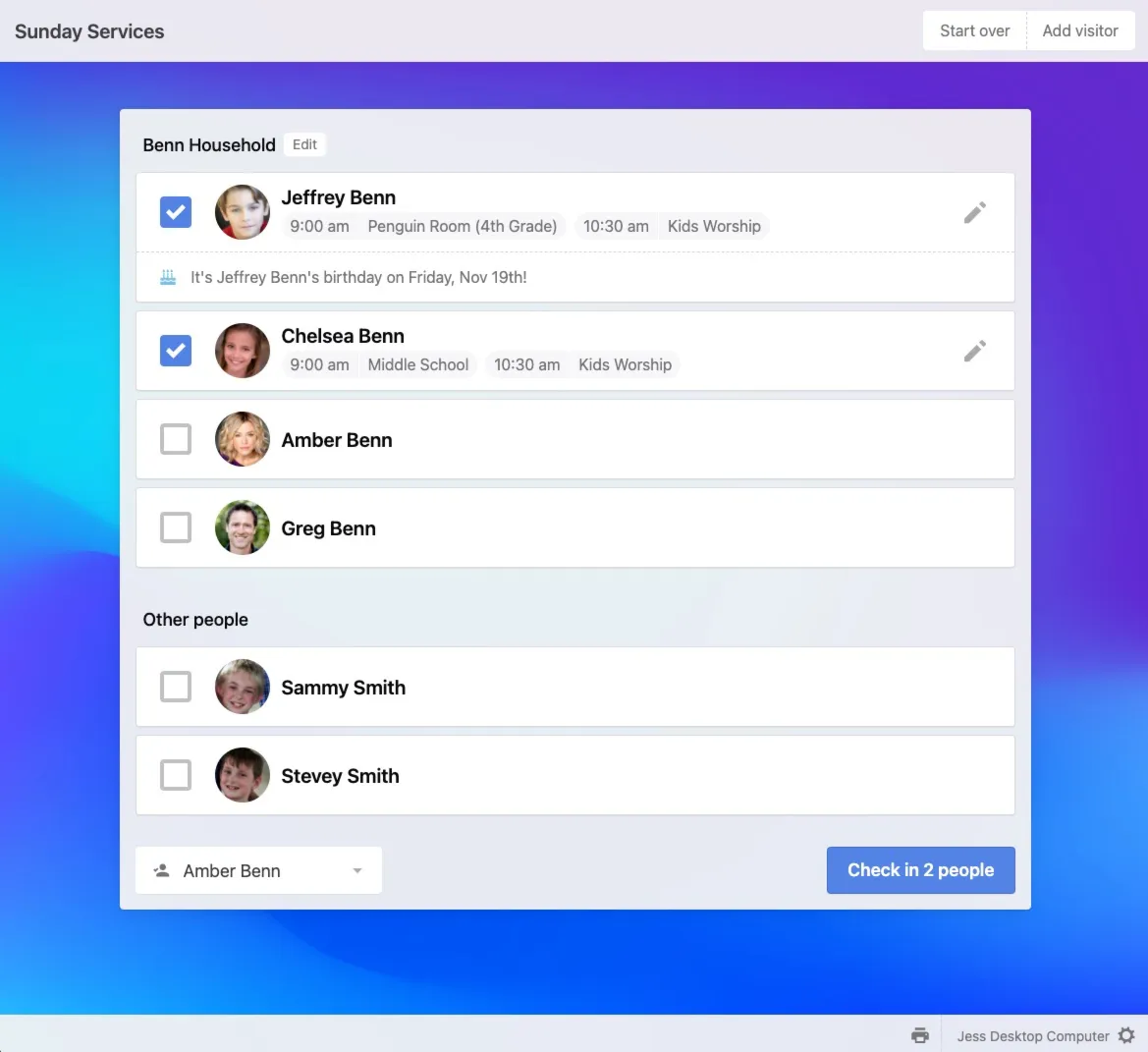Click Start over in the top bar
1148x1052 pixels.
pos(974,30)
